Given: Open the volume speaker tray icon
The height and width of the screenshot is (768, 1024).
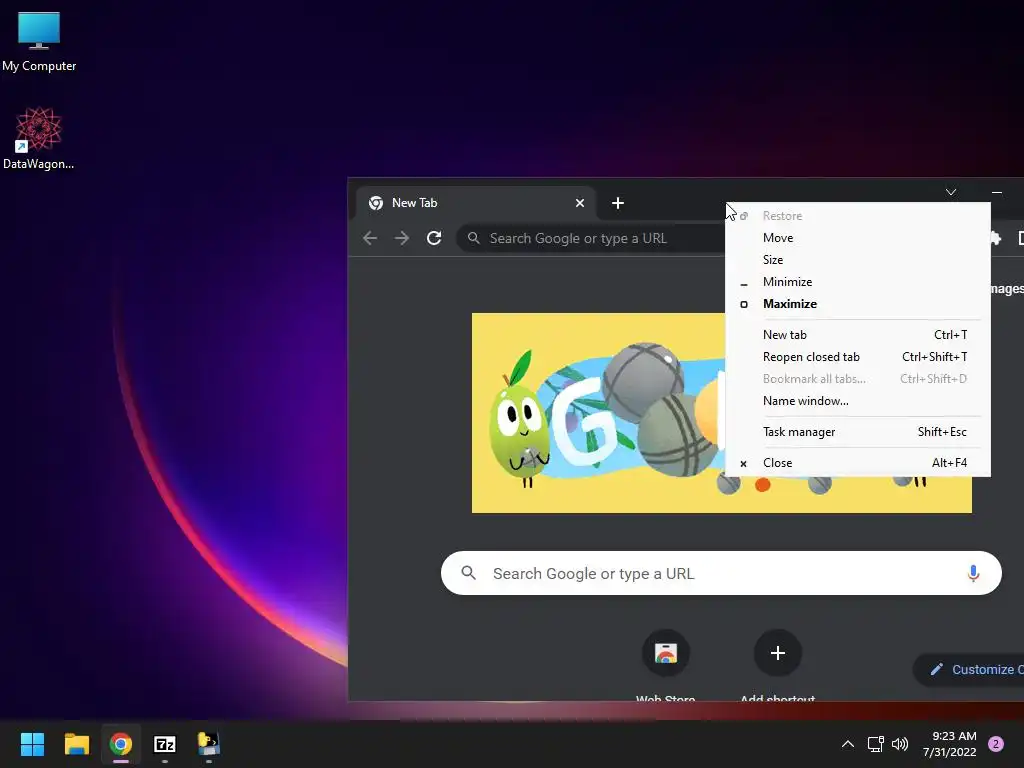Looking at the screenshot, I should (900, 744).
